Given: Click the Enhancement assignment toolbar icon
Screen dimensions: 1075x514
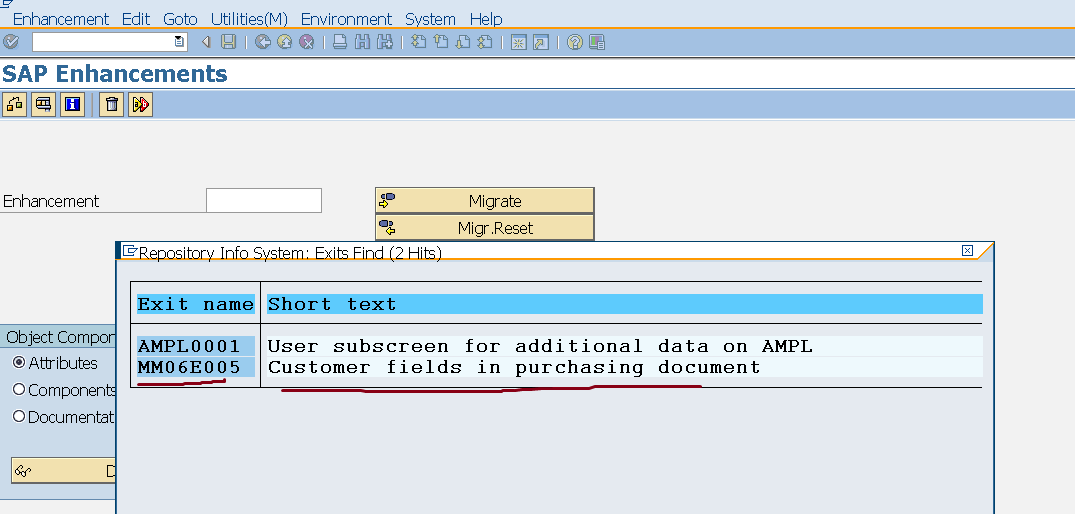Looking at the screenshot, I should tap(14, 104).
